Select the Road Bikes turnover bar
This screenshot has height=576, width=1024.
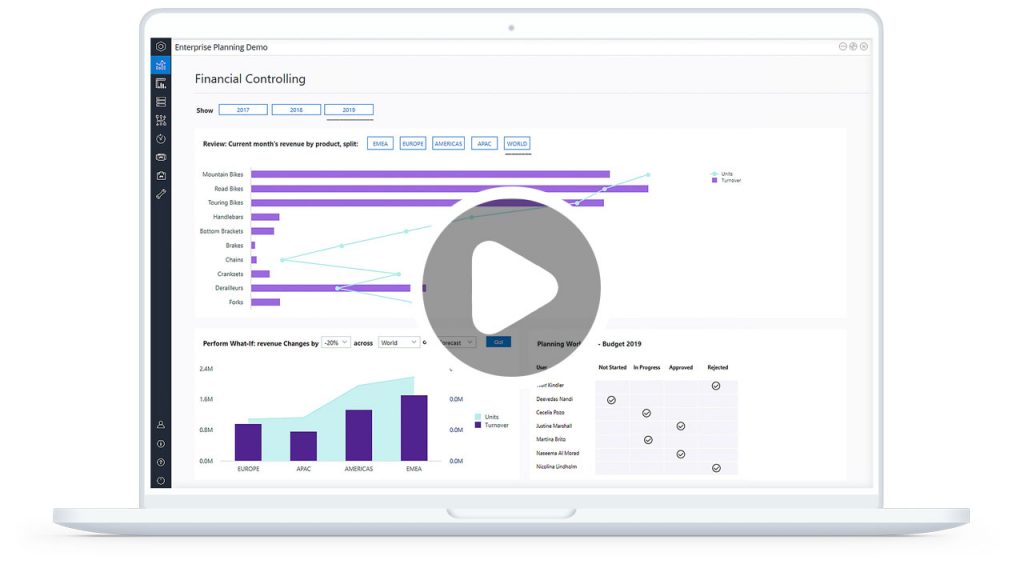click(450, 189)
